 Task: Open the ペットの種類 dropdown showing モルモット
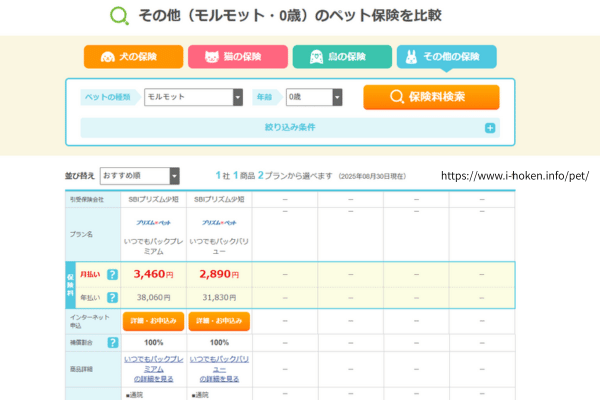pos(193,97)
